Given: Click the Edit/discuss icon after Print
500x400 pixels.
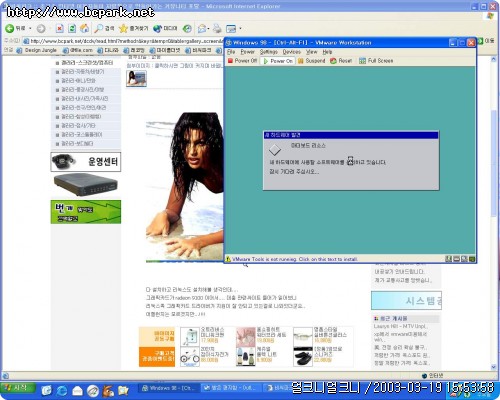Looking at the screenshot, I should click(231, 29).
